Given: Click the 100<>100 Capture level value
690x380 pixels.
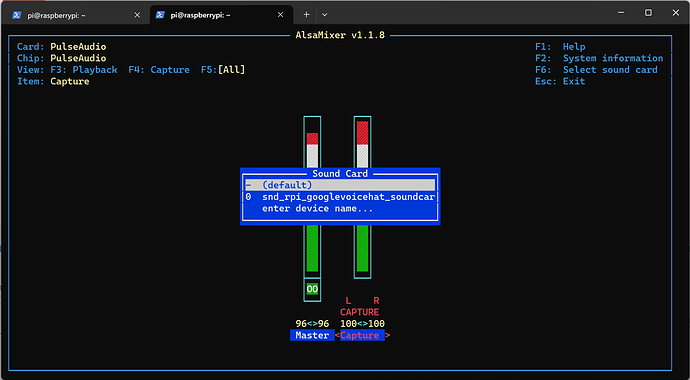Looking at the screenshot, I should click(x=362, y=324).
